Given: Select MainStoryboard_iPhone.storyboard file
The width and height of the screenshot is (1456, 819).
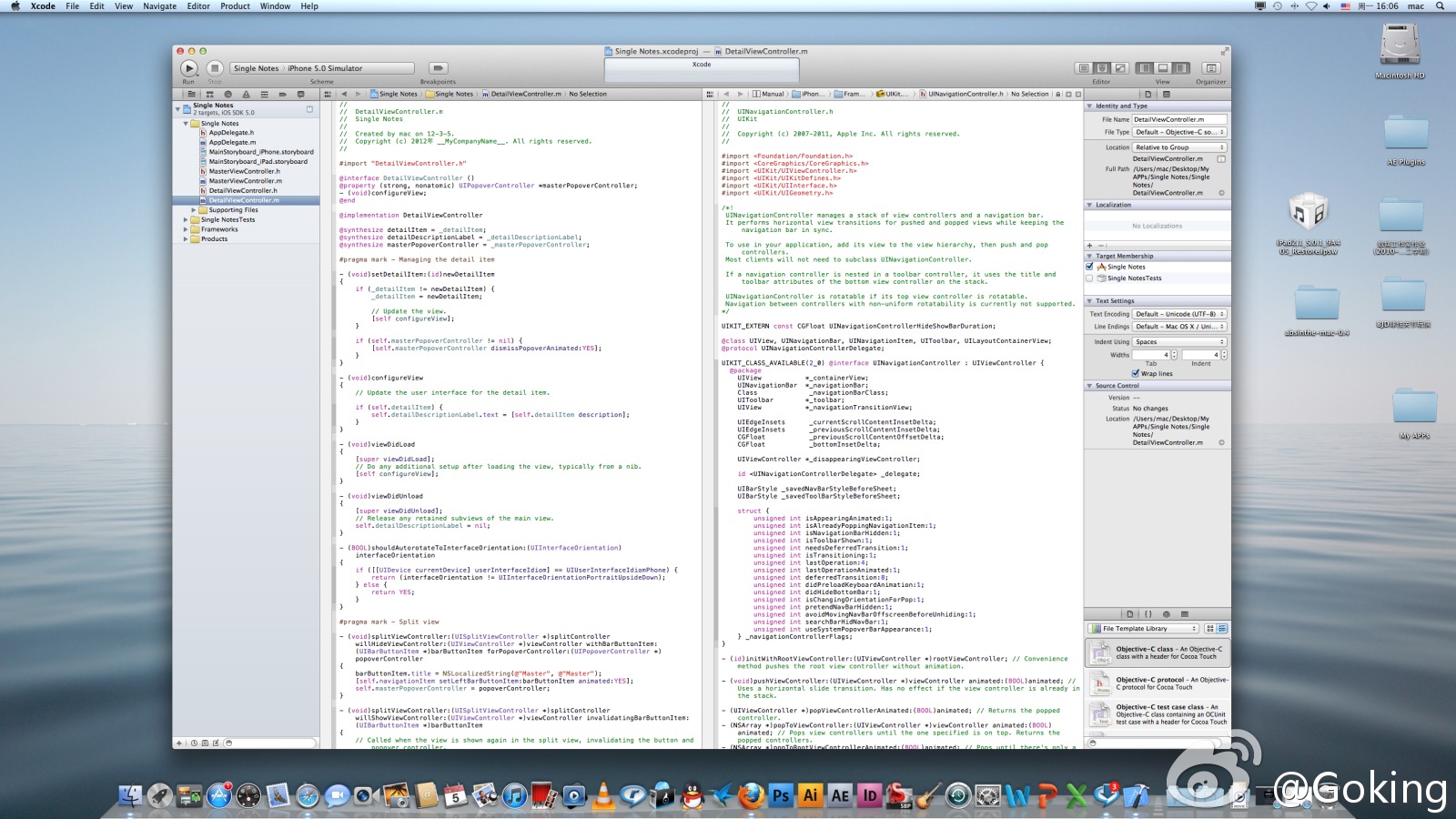Looking at the screenshot, I should [261, 152].
